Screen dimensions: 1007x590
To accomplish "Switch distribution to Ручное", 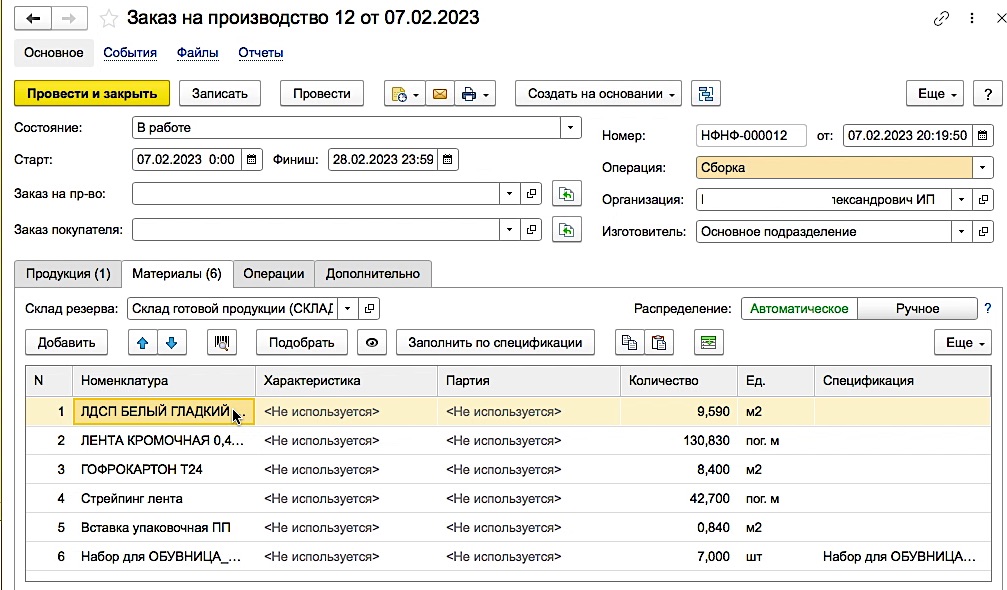I will (x=917, y=309).
